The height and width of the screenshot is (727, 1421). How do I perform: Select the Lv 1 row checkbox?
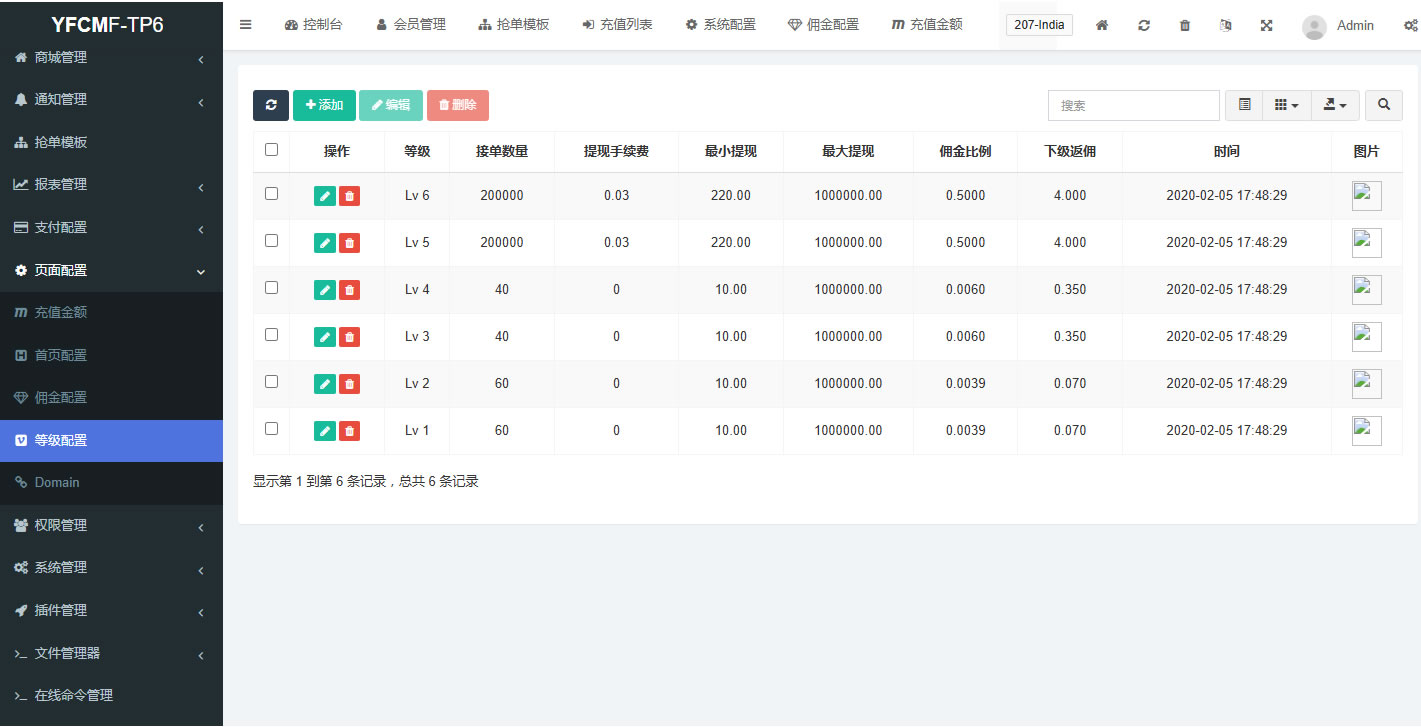271,429
